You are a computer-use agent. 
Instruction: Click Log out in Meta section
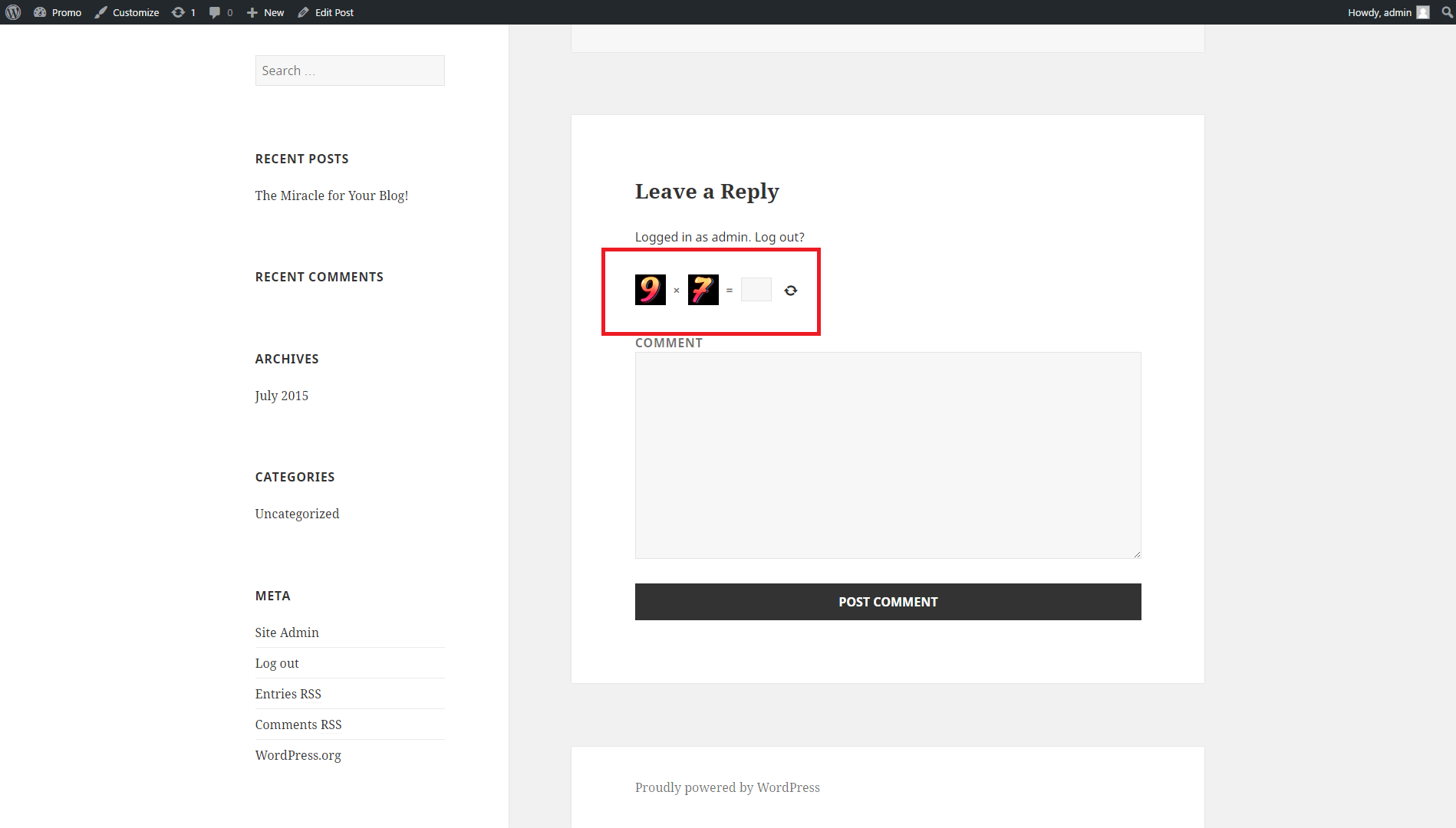[x=277, y=663]
